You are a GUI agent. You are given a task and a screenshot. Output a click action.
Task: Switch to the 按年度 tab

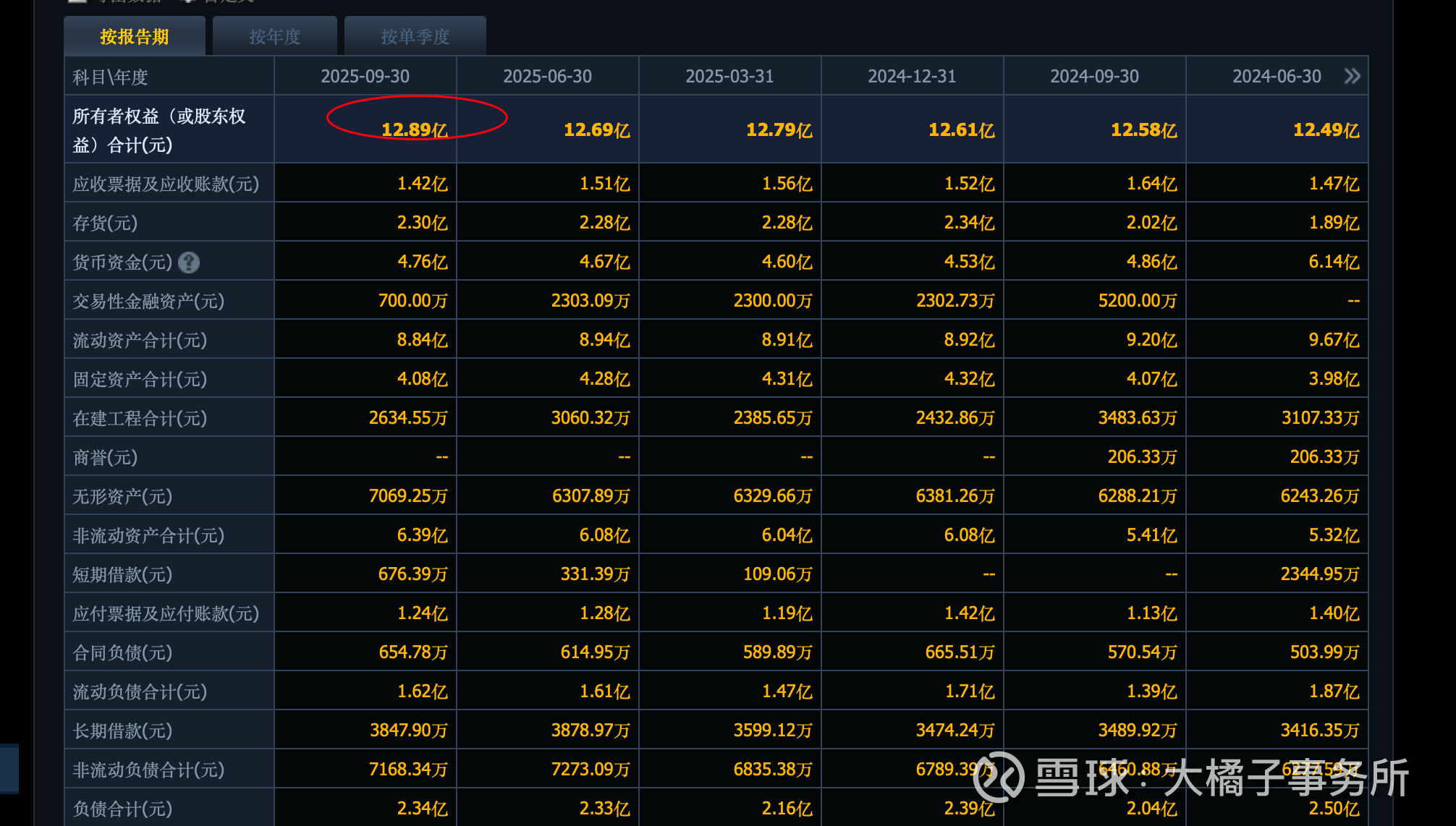point(274,36)
